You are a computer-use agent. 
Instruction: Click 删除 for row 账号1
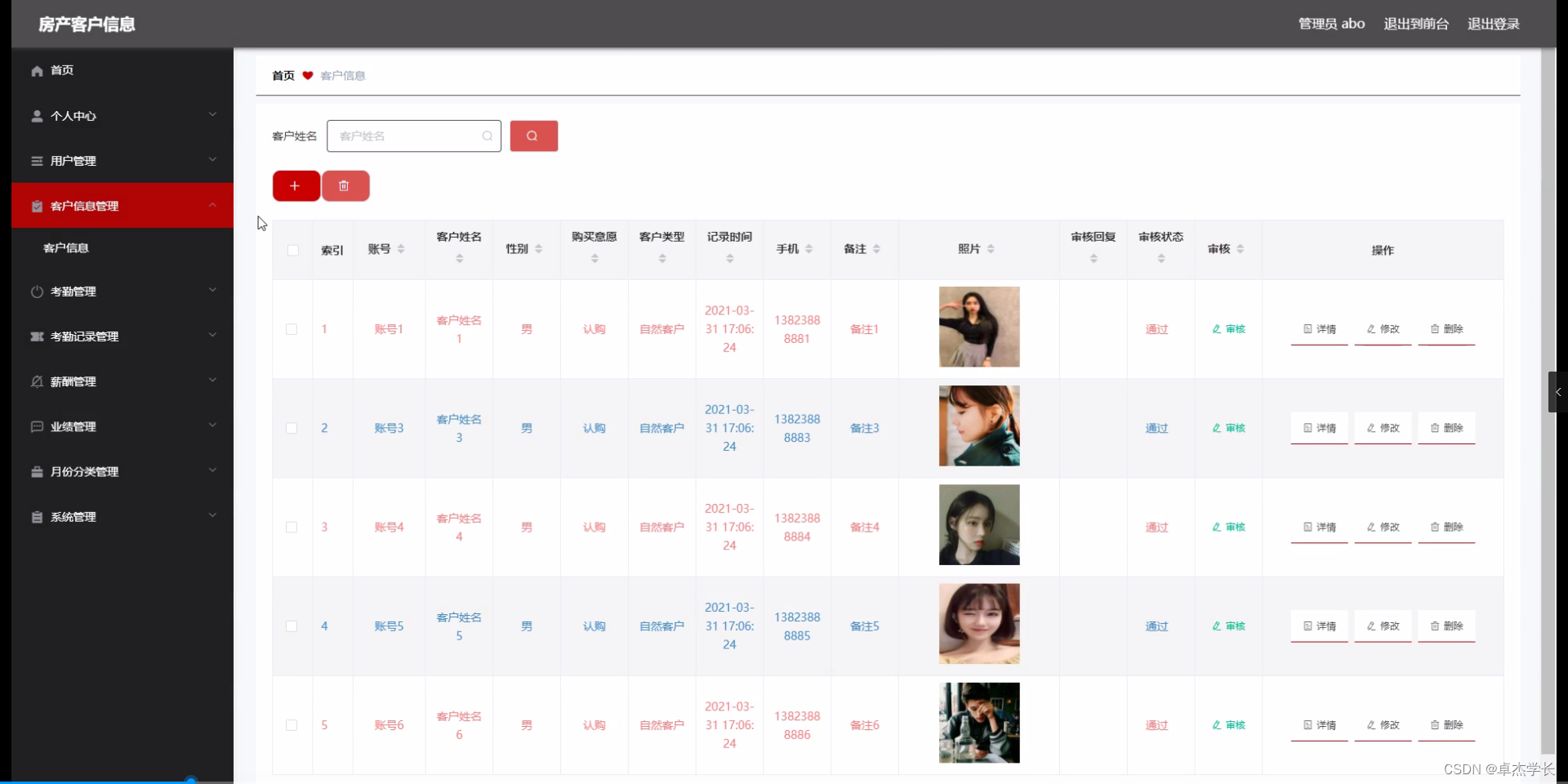coord(1447,330)
